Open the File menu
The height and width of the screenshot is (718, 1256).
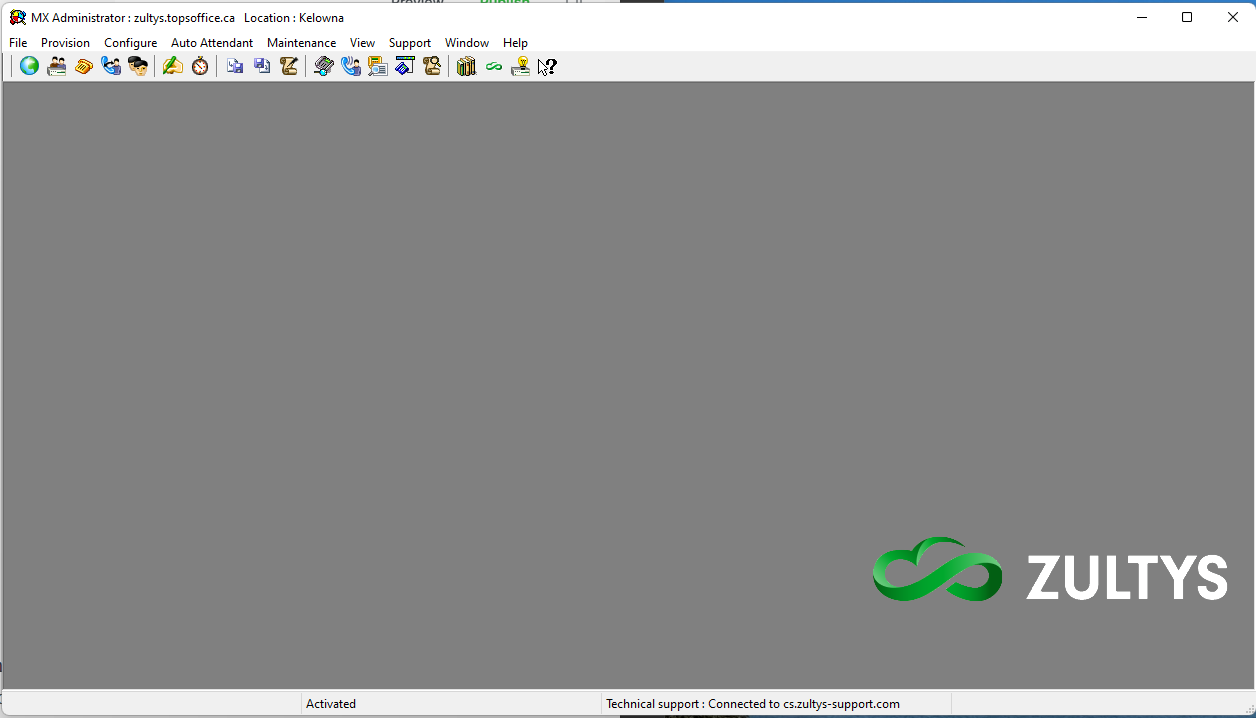[18, 43]
